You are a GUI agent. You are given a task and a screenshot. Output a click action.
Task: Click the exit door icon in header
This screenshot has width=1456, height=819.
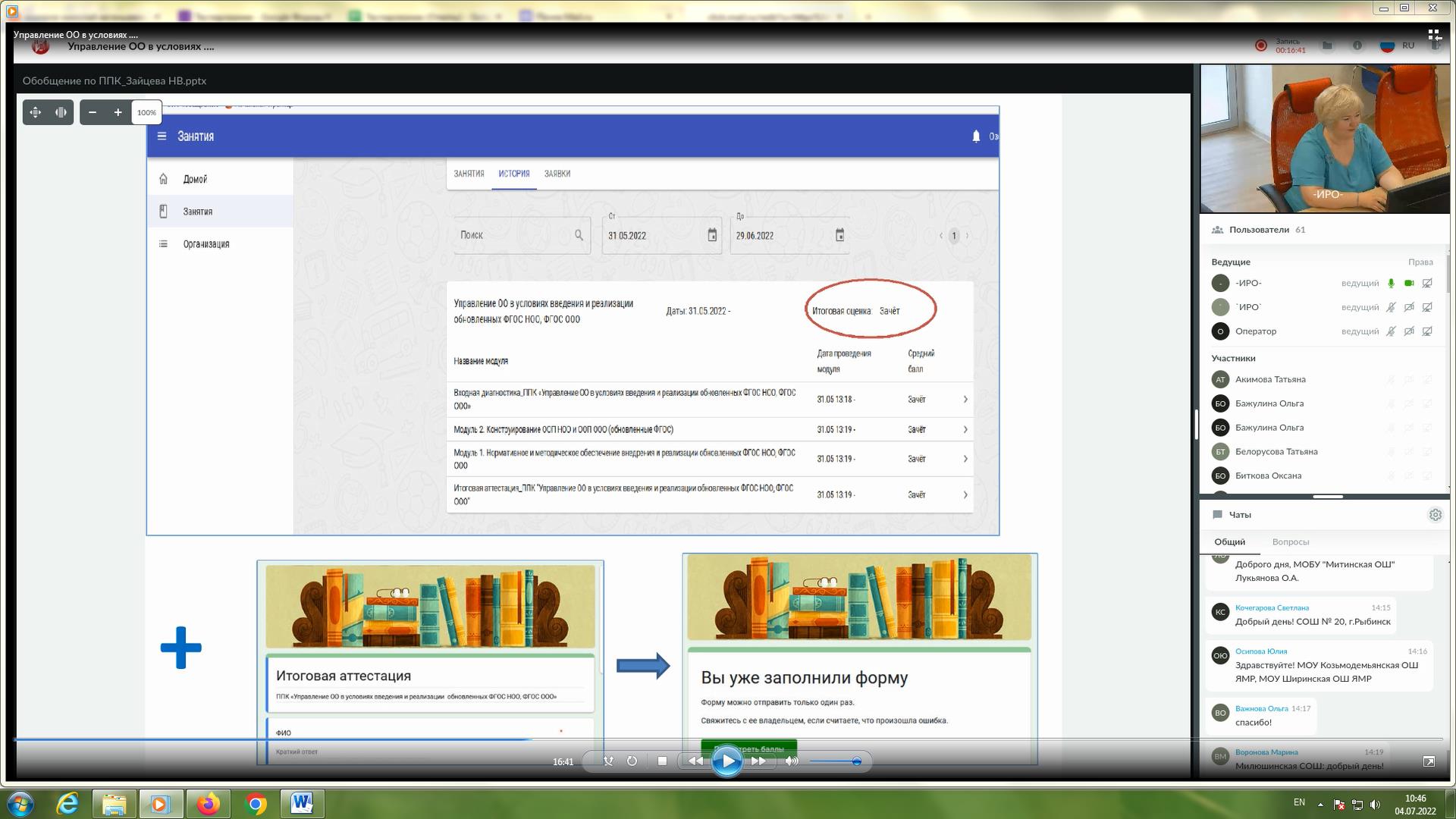[1436, 46]
